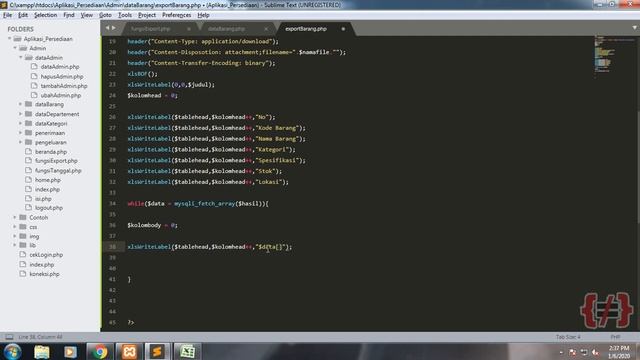Open the Tools menu

[x=125, y=15]
